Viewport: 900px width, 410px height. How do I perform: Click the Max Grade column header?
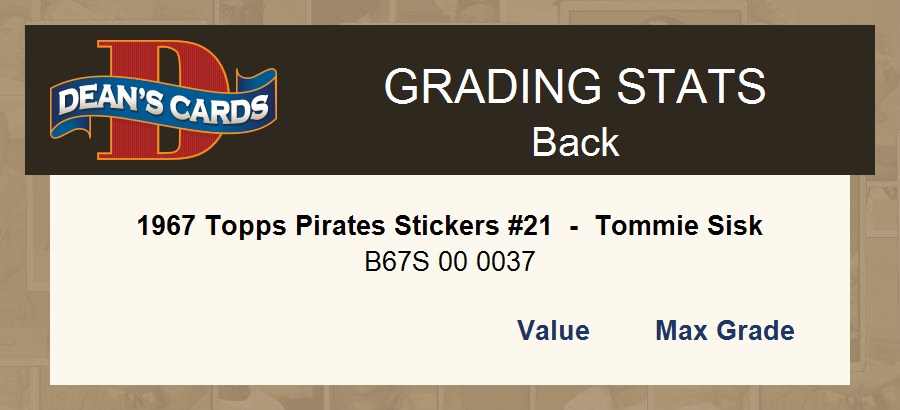(725, 331)
